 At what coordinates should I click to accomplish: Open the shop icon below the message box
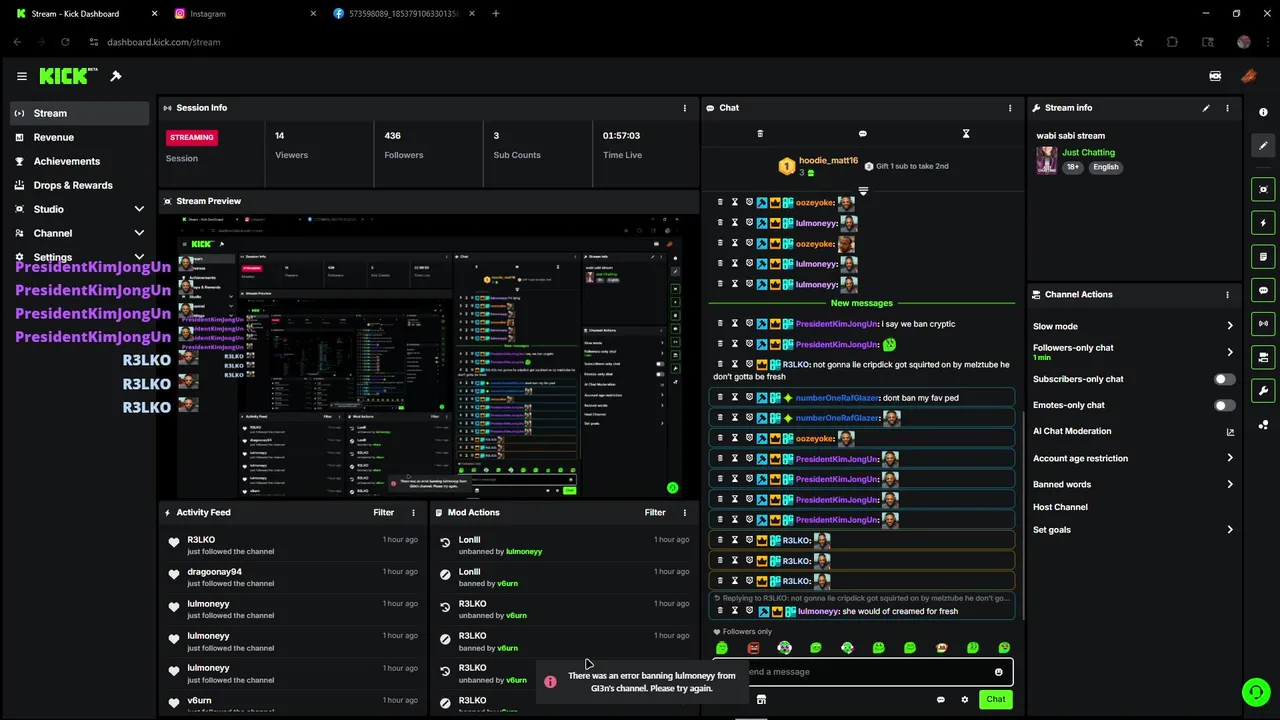[761, 699]
